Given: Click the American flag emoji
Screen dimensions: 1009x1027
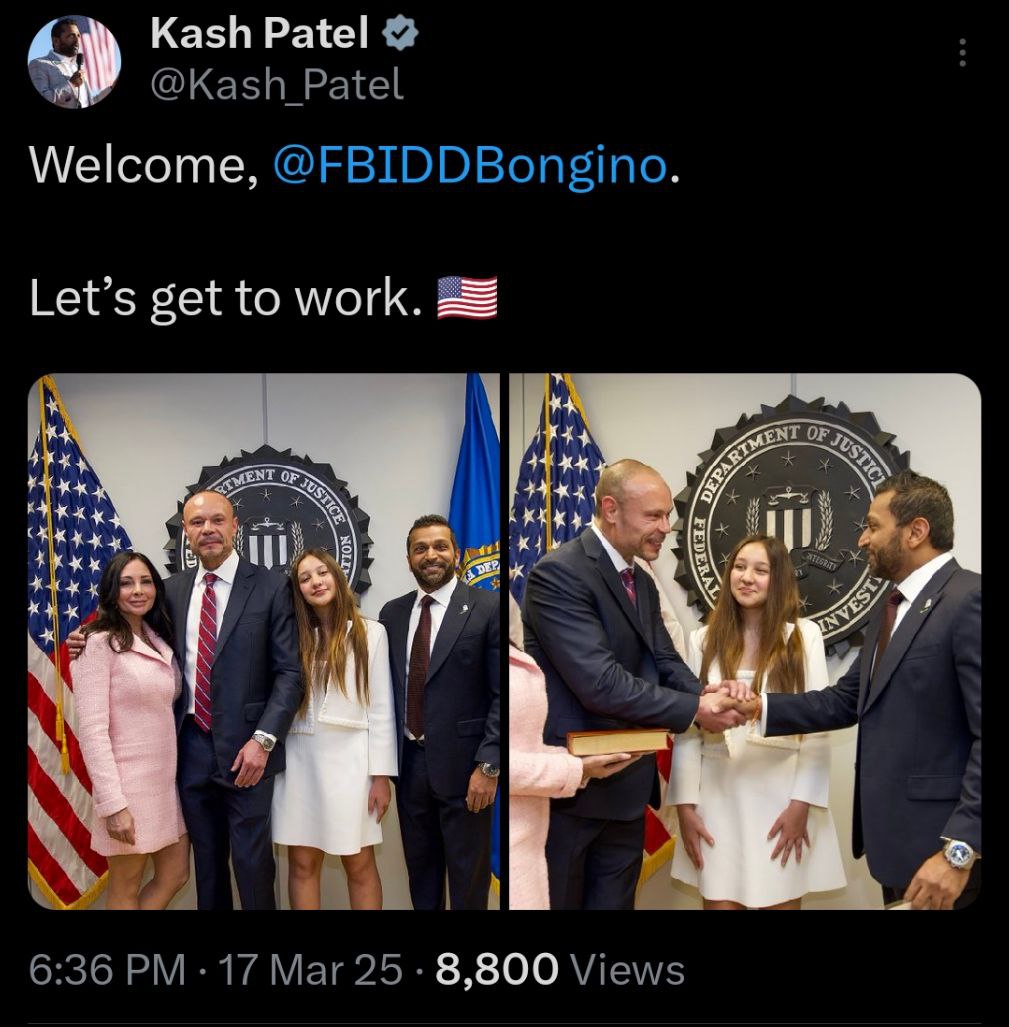Looking at the screenshot, I should point(468,297).
